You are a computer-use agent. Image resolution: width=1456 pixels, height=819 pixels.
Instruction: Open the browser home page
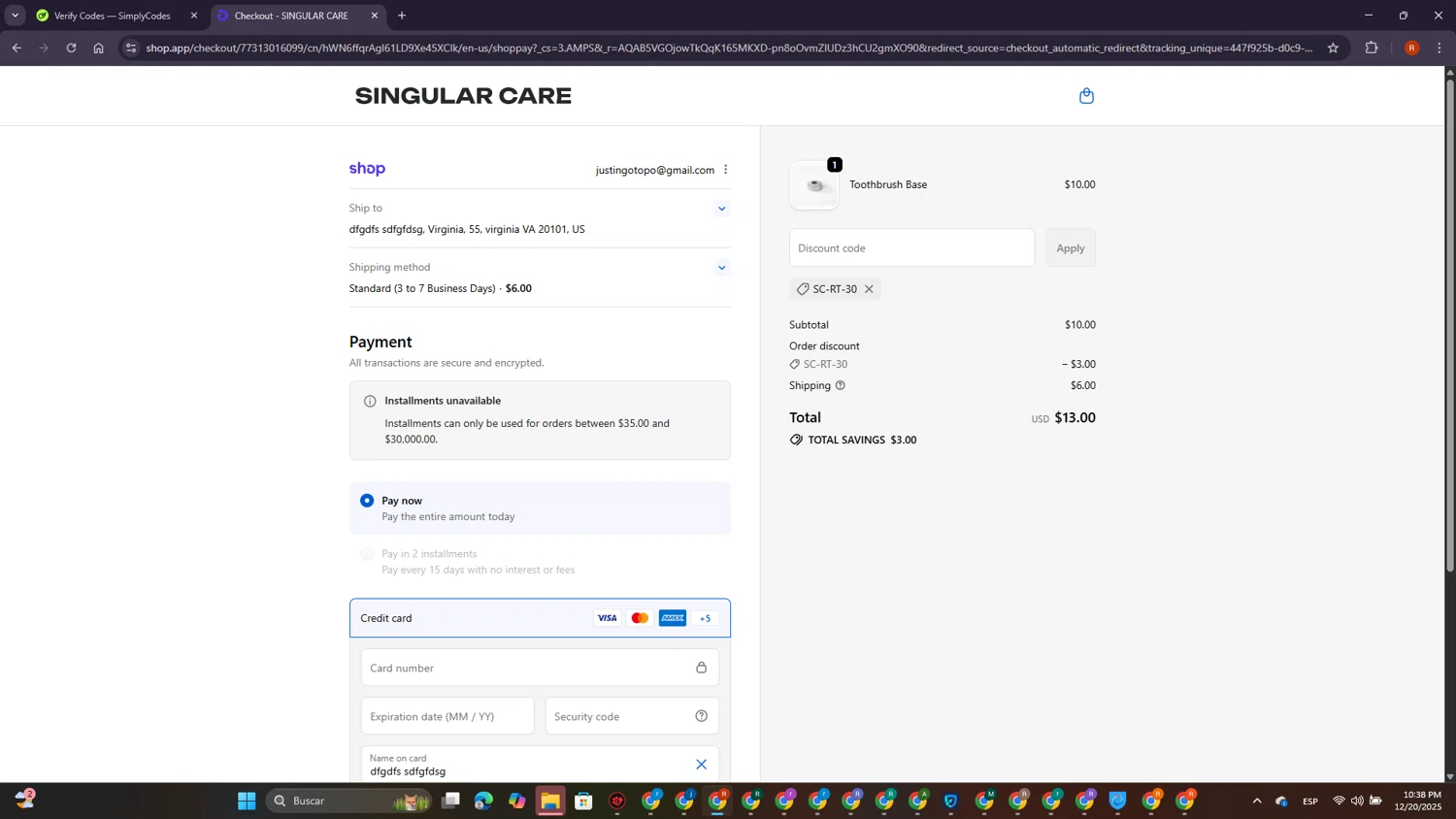click(98, 48)
